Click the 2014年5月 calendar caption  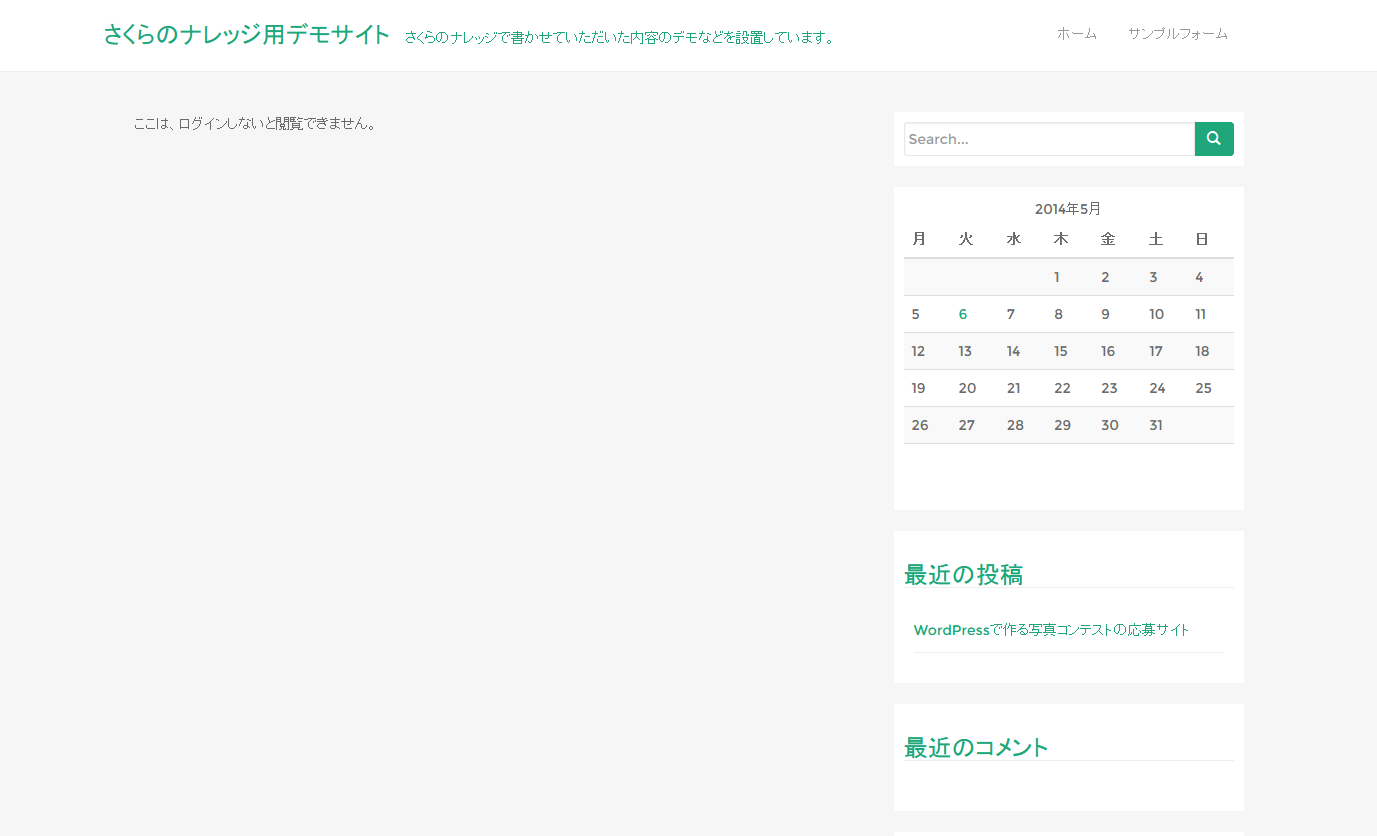[1067, 209]
